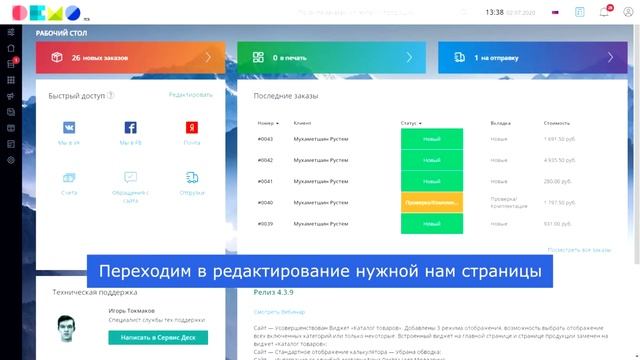Image resolution: width=640 pixels, height=360 pixels.
Task: Click the Yandex mail quick-access icon
Action: point(192,128)
